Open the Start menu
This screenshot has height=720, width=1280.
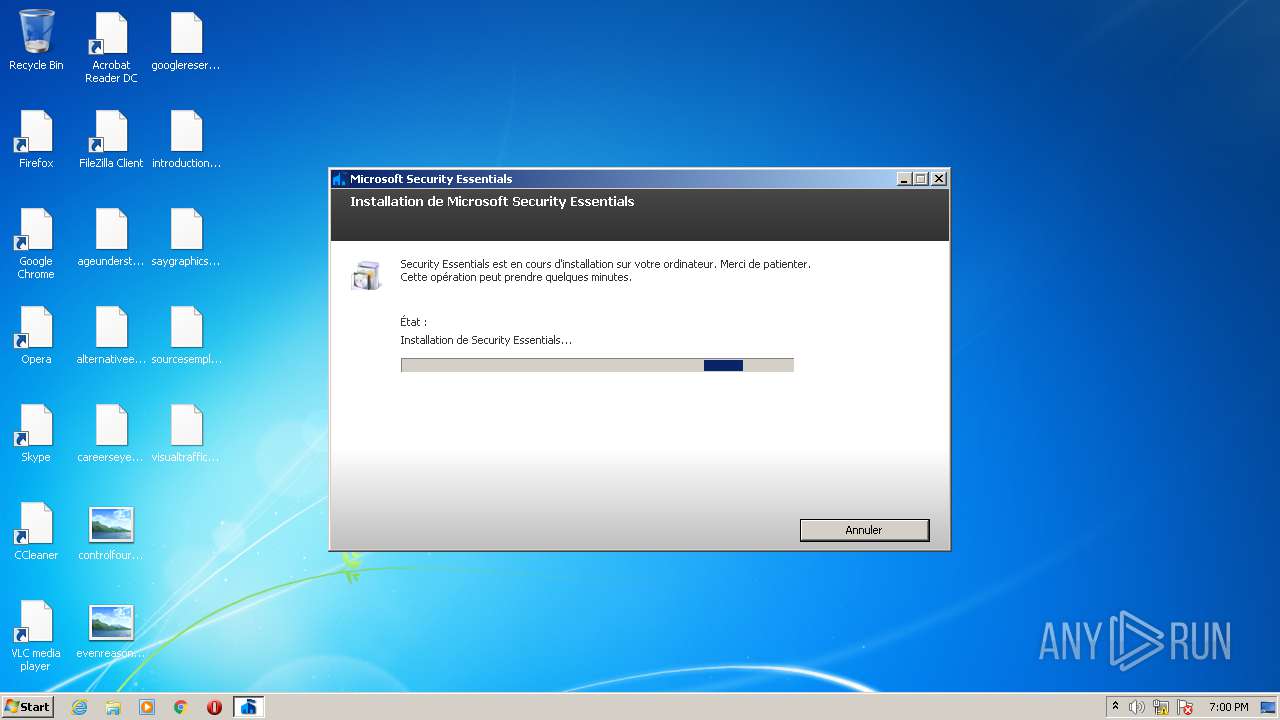point(28,707)
